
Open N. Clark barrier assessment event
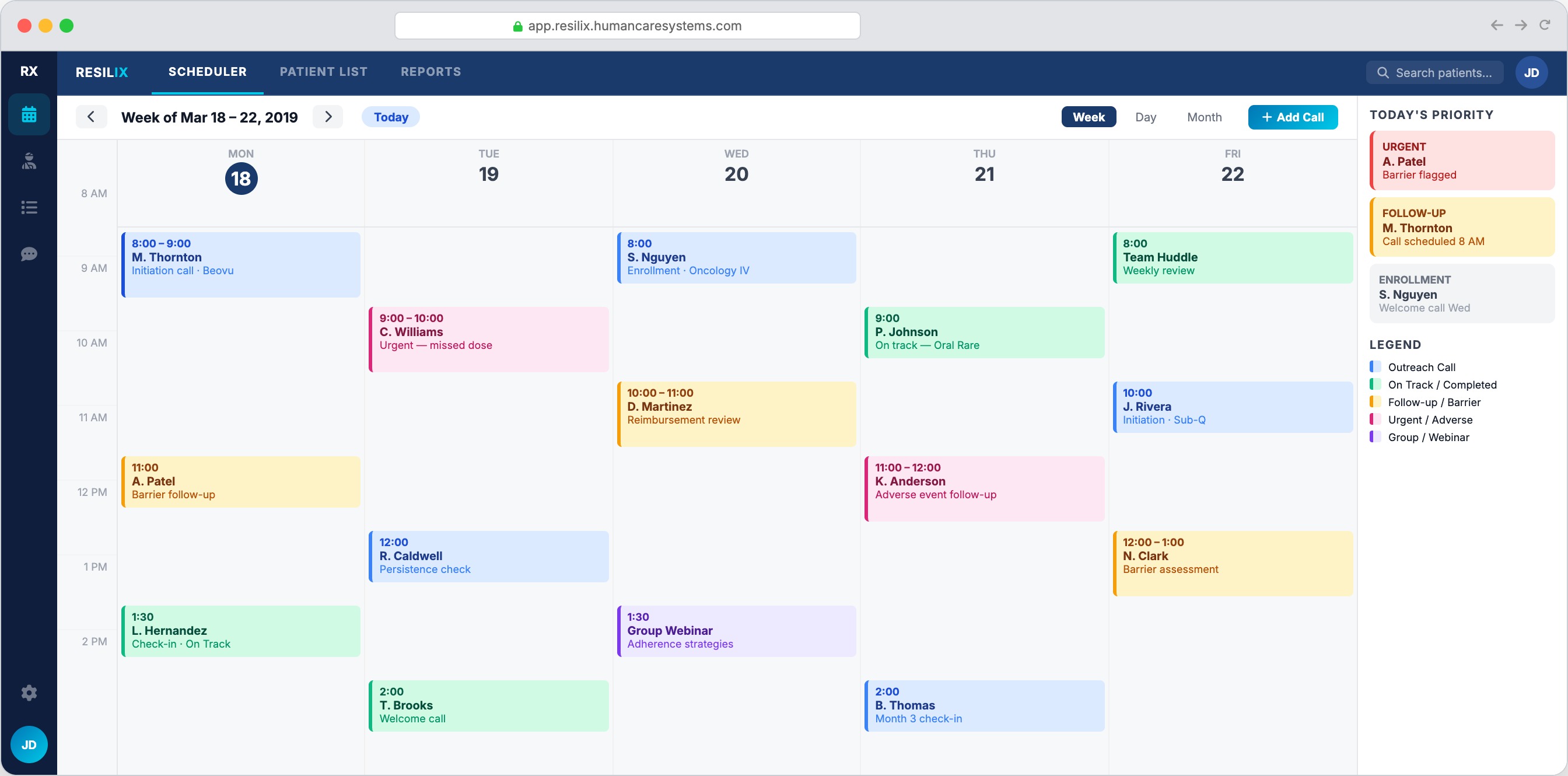(x=1233, y=564)
